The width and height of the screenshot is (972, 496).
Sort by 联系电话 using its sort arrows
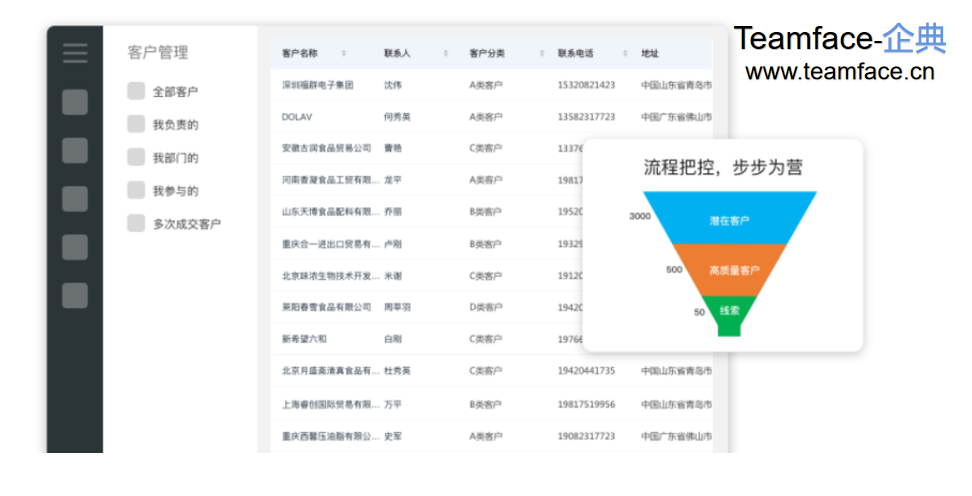tap(625, 53)
